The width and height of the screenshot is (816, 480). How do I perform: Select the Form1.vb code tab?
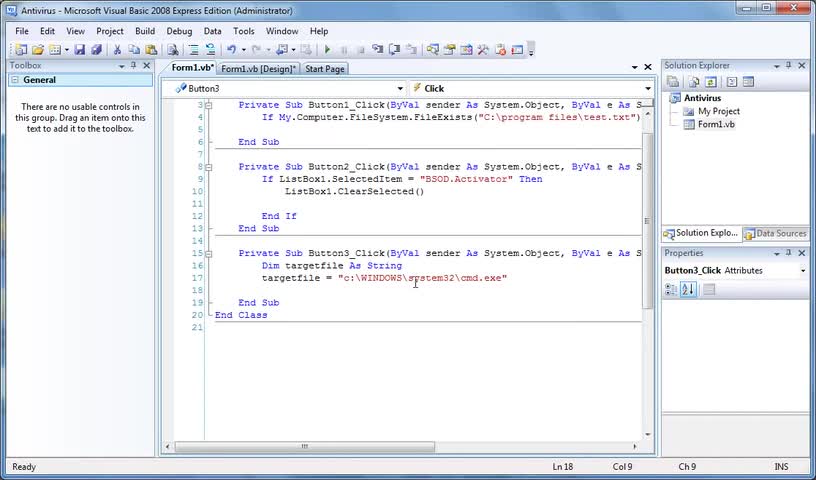tap(193, 68)
